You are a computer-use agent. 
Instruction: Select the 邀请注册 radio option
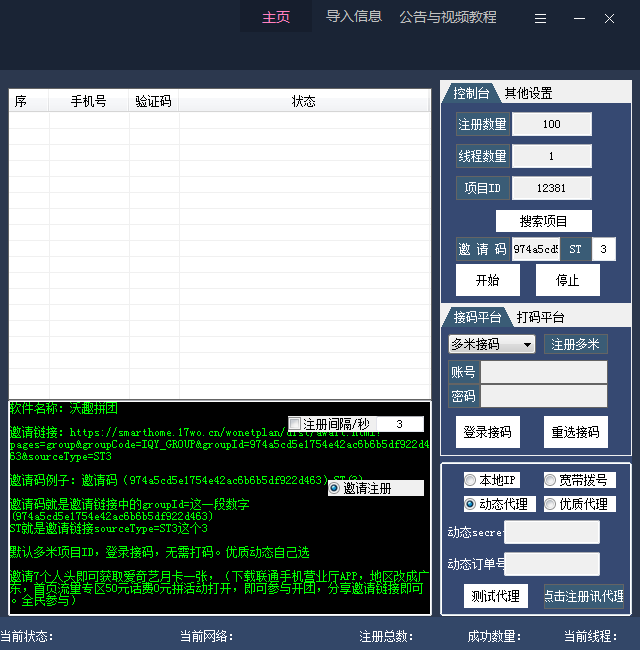coord(335,488)
